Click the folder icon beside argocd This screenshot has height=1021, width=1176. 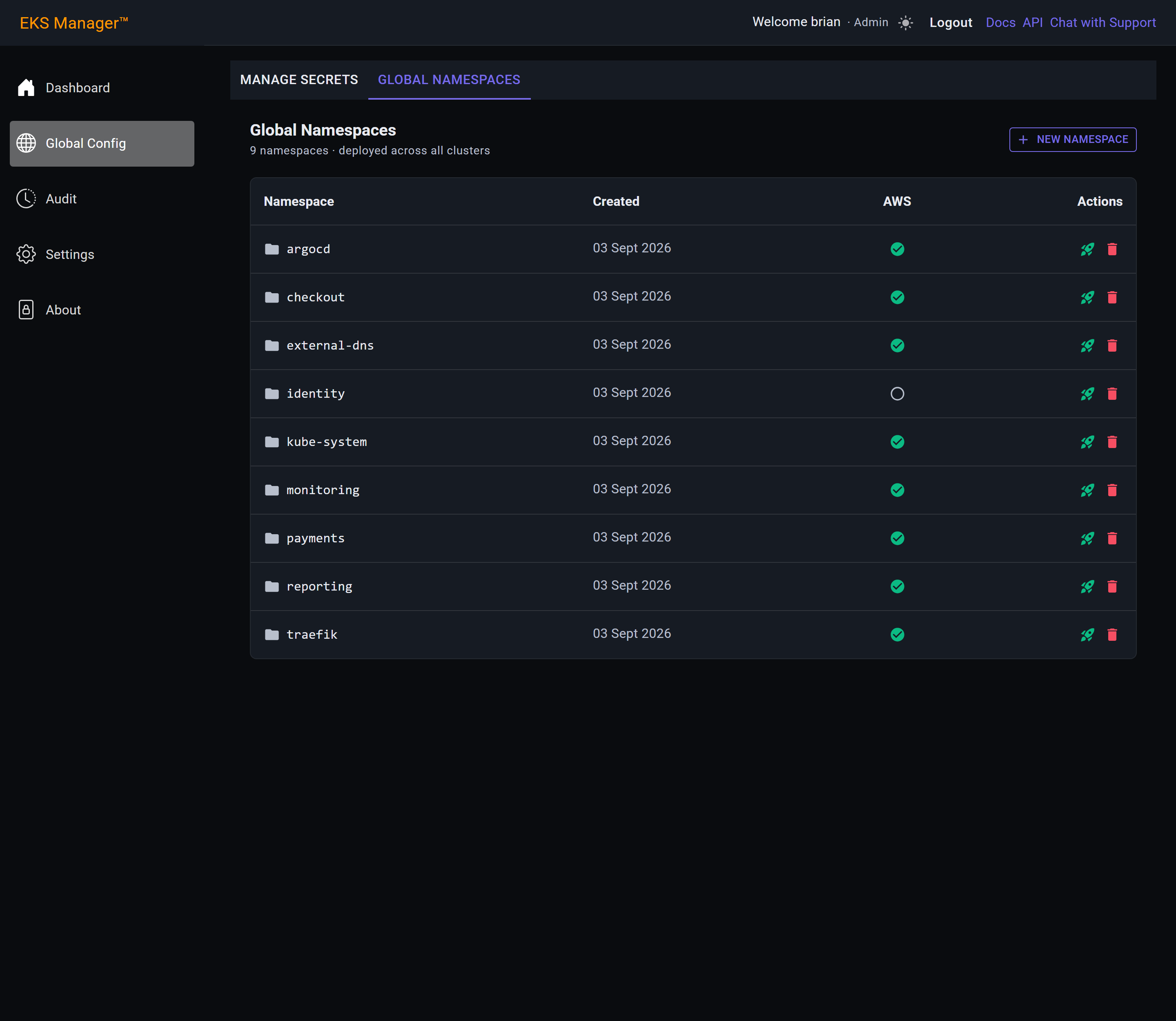tap(272, 249)
